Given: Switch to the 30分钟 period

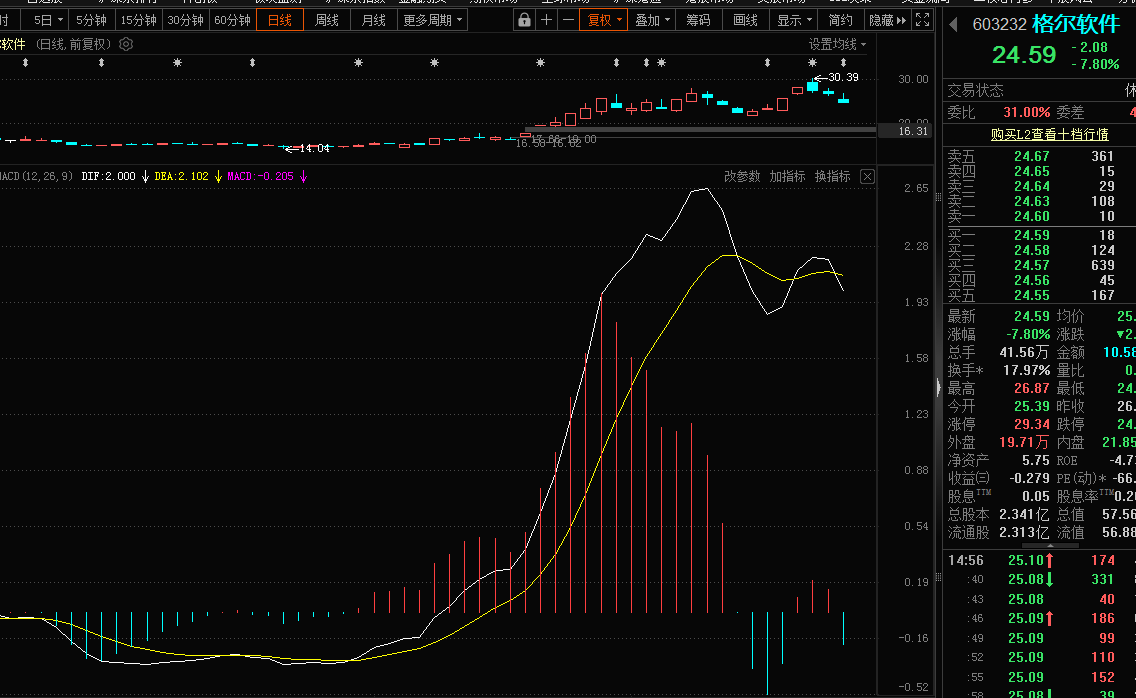Looking at the screenshot, I should (x=185, y=20).
